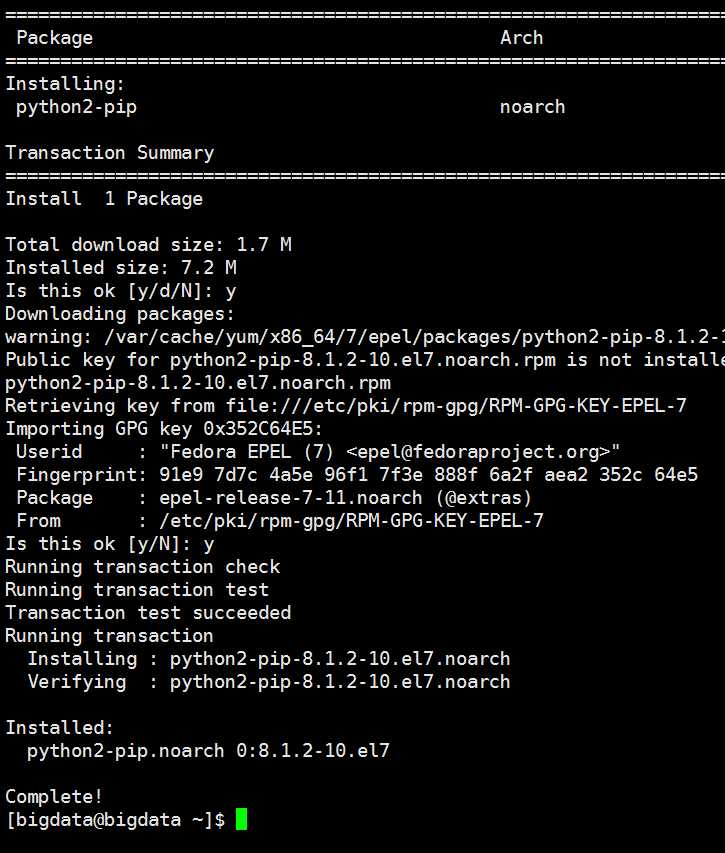The width and height of the screenshot is (725, 853).
Task: Click the first Is this ok [y/d/N] prompt
Action: 121,290
